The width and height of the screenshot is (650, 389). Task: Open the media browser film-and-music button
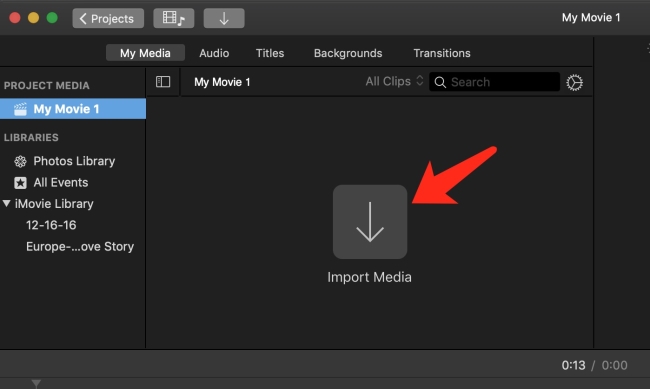(174, 18)
